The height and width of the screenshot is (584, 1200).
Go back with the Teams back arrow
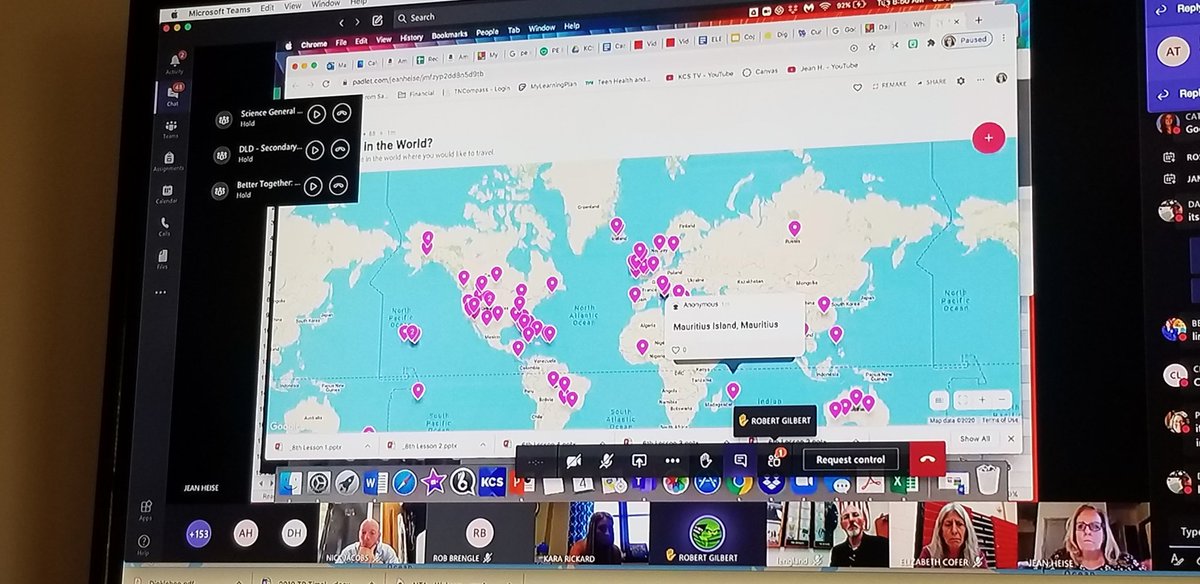(x=342, y=21)
